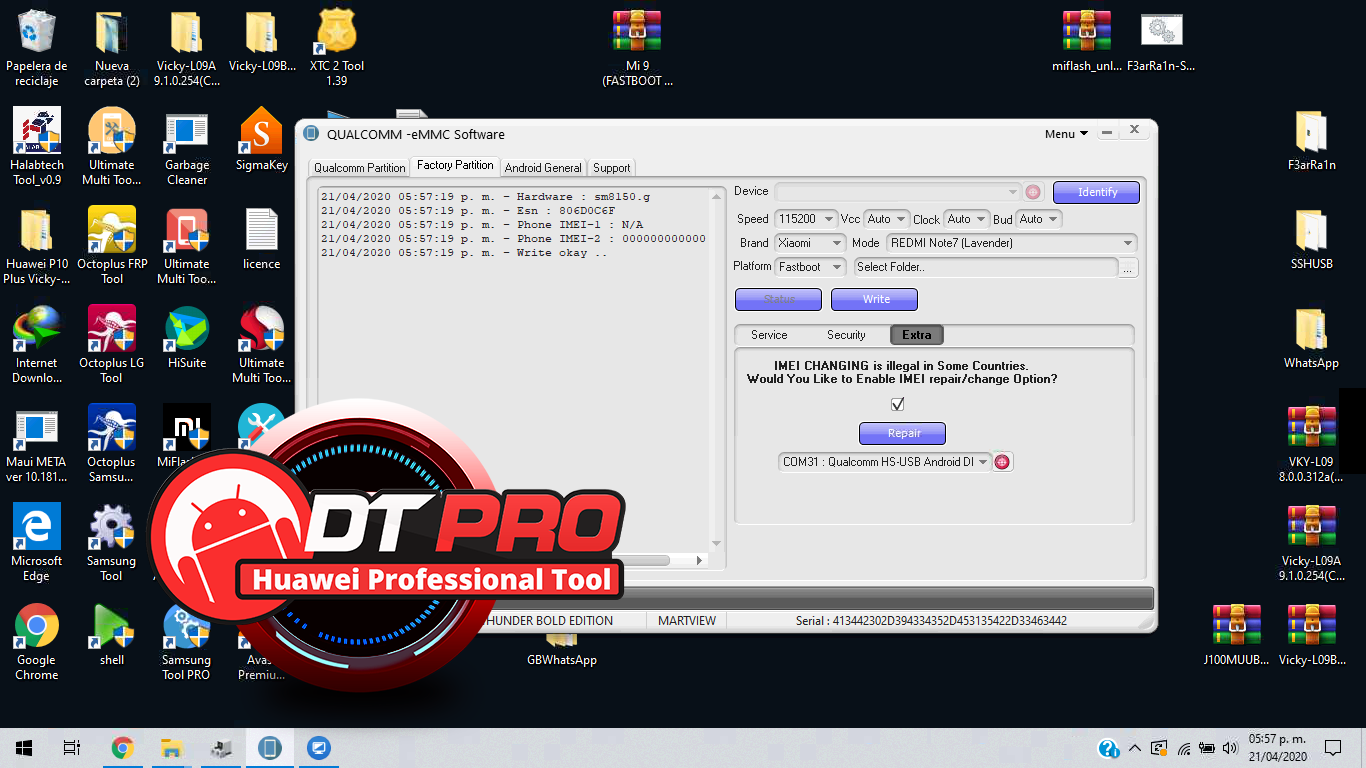This screenshot has height=768, width=1366.
Task: Open File Explorer from the taskbar
Action: 172,748
